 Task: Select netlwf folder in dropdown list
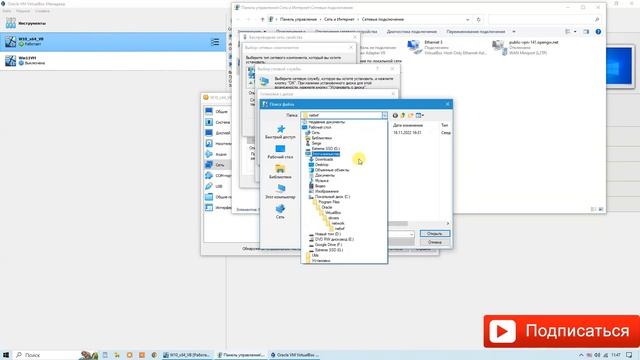click(x=339, y=229)
